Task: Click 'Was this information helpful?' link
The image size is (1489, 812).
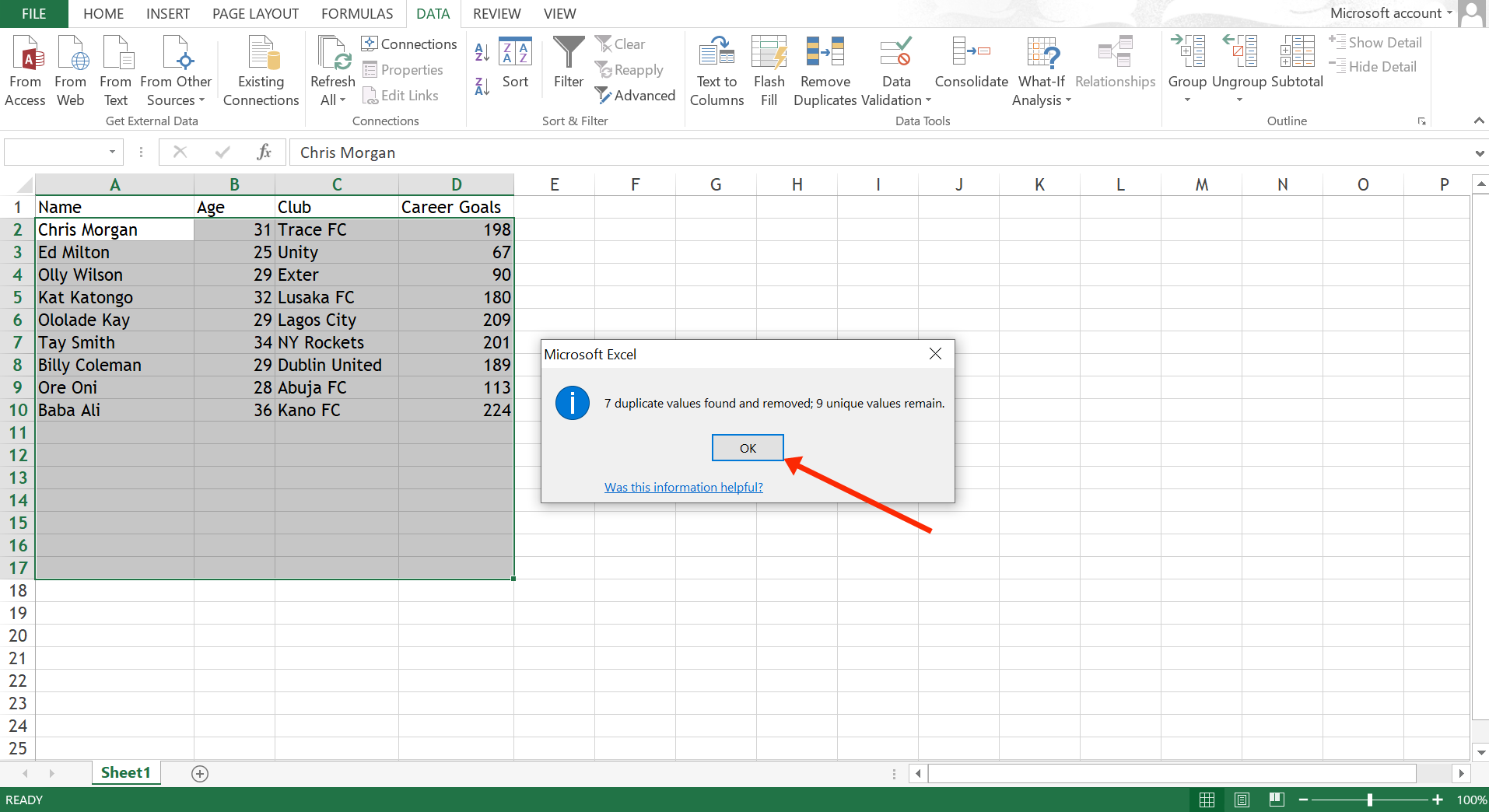Action: [683, 487]
